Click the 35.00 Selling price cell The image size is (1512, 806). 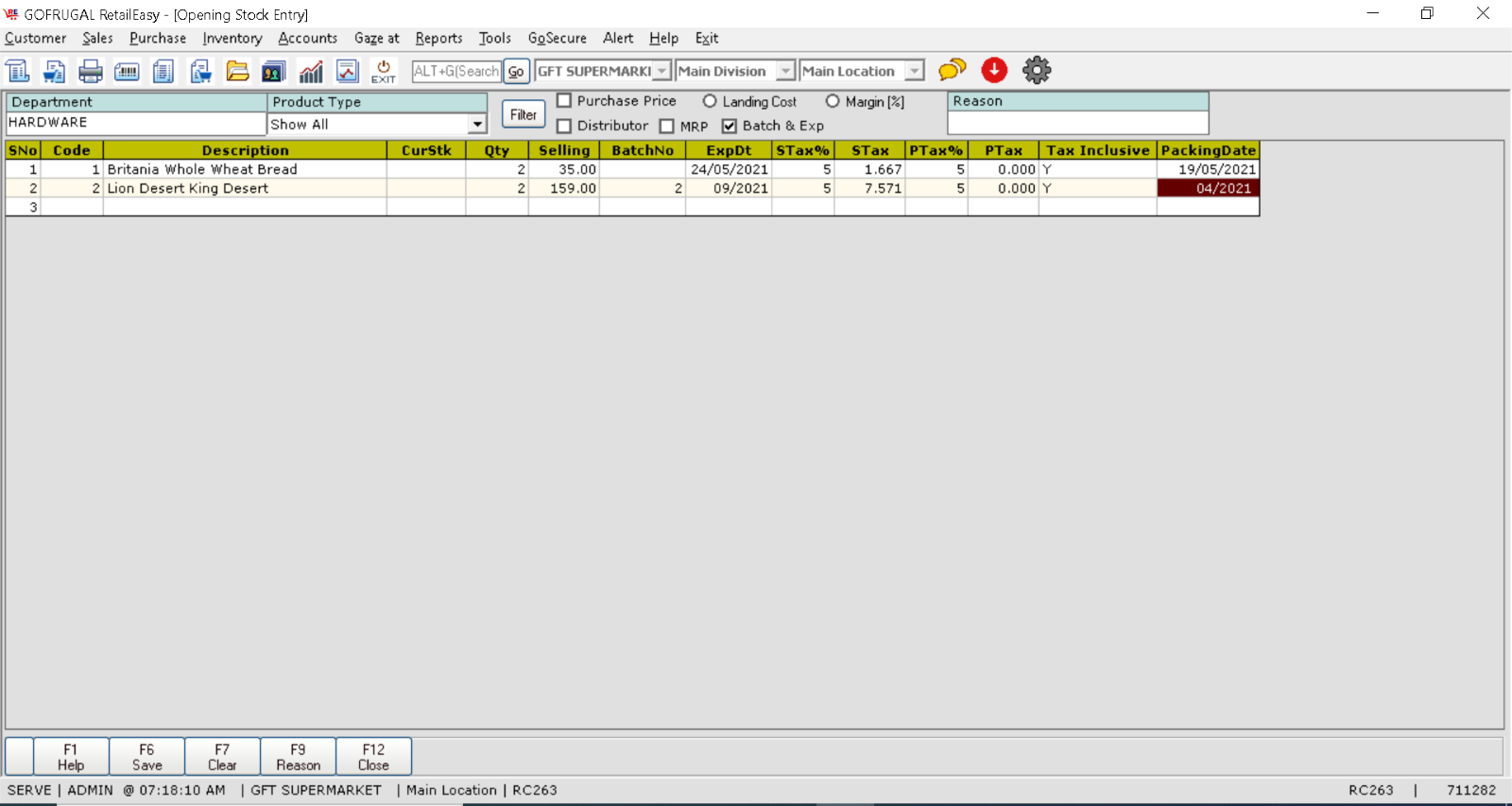[x=564, y=169]
